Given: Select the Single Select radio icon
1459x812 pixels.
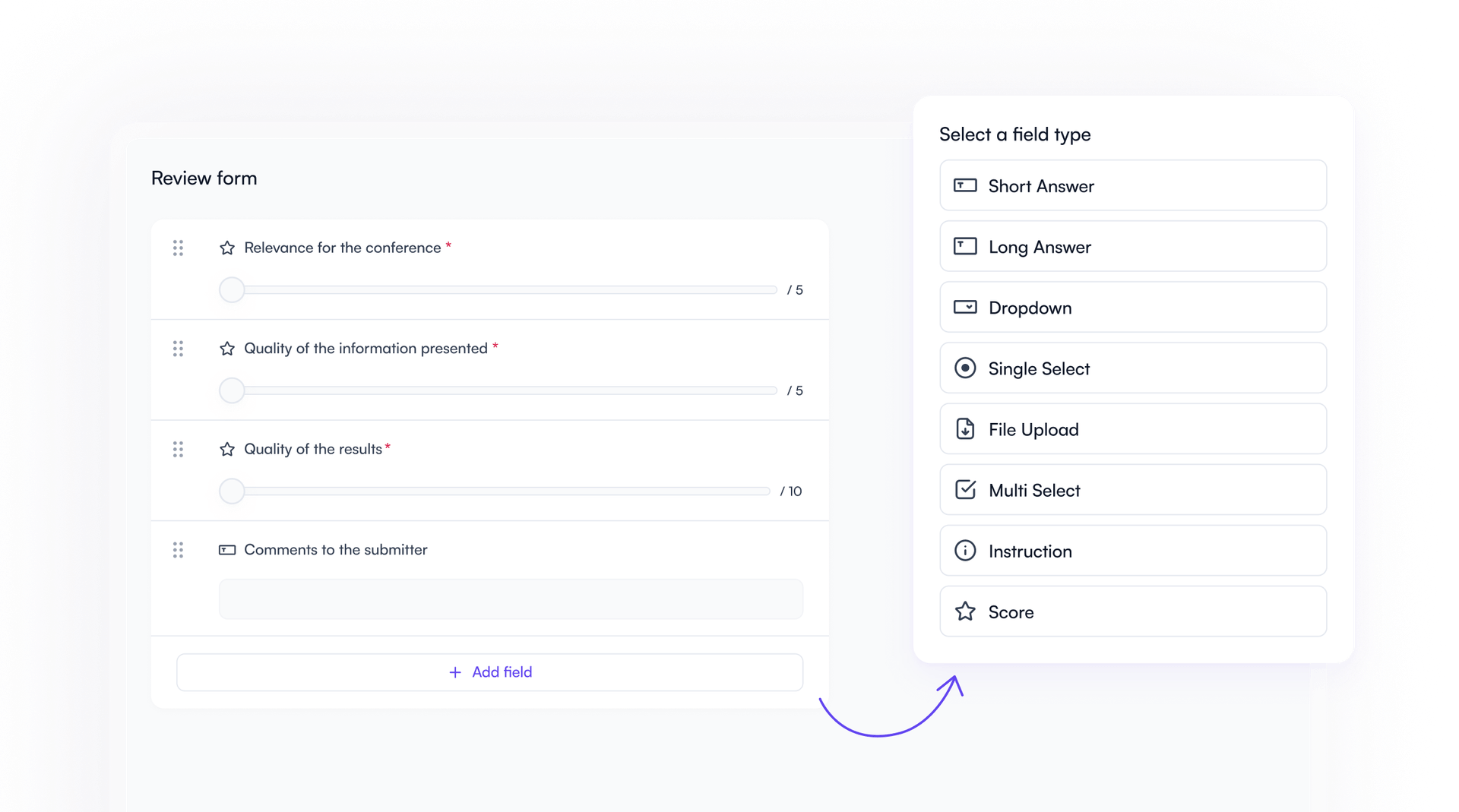Looking at the screenshot, I should point(966,368).
